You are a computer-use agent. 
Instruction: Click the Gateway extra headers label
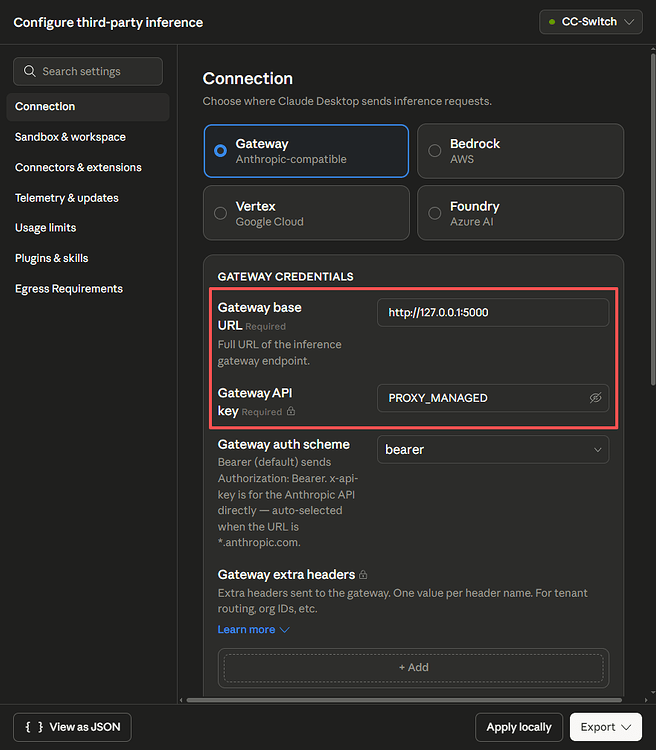click(286, 574)
